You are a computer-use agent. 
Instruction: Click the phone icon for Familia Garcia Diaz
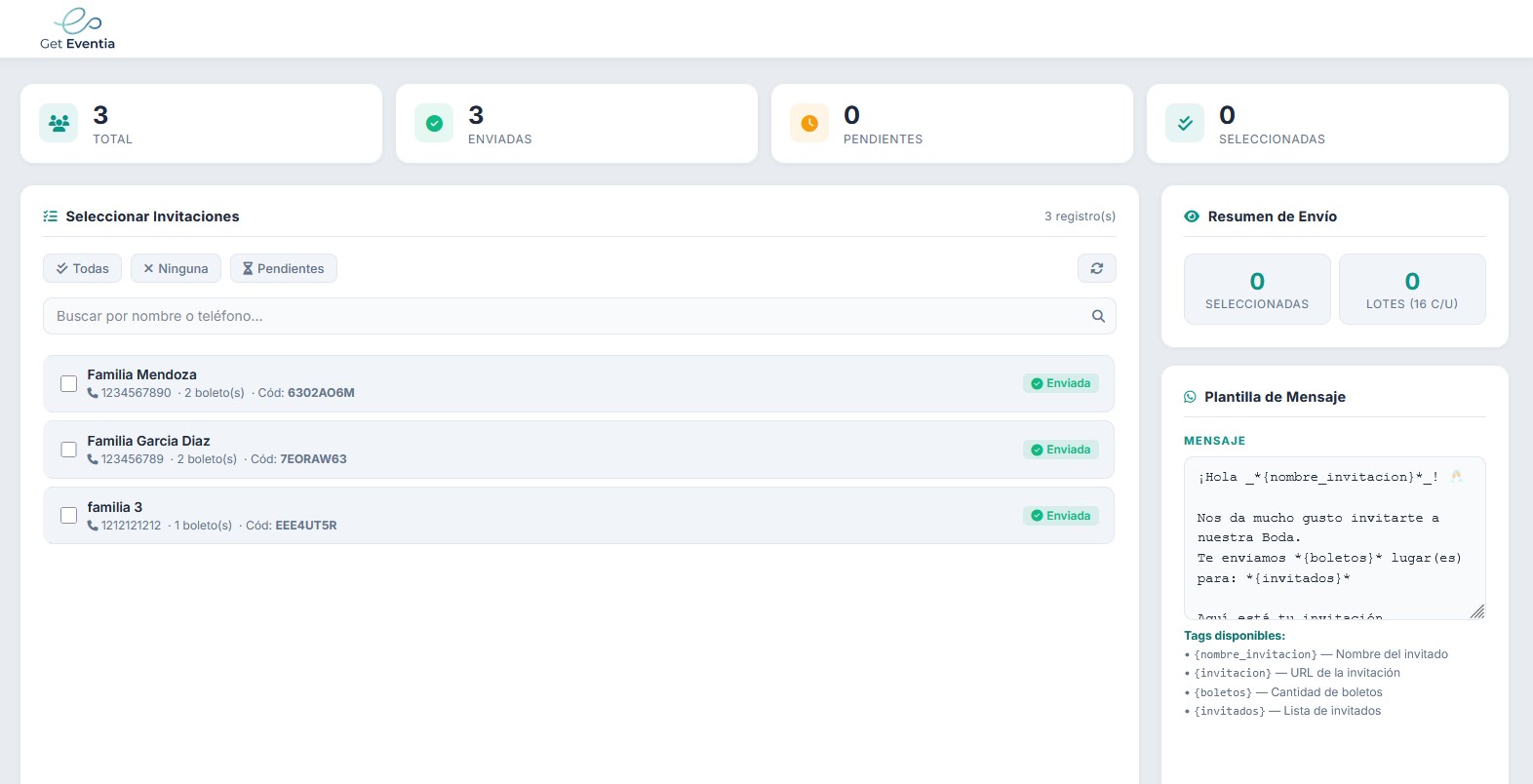point(93,459)
